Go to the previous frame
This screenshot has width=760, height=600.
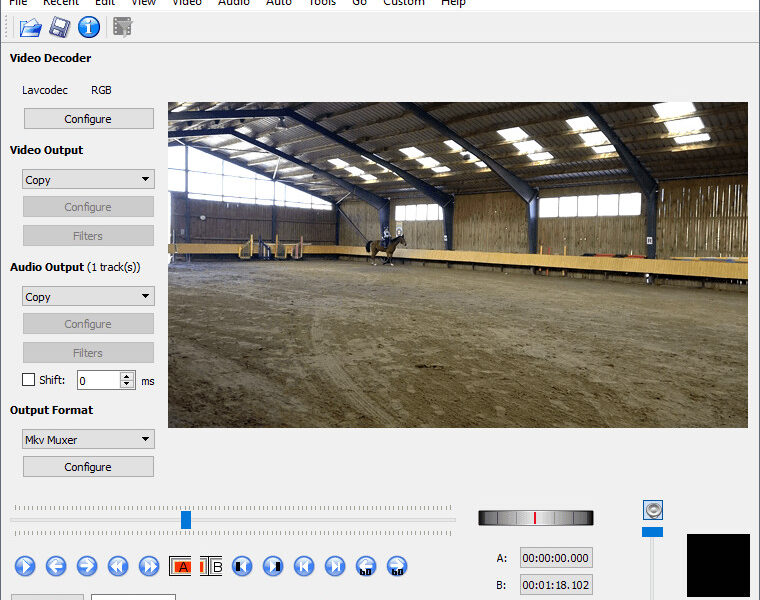point(56,566)
